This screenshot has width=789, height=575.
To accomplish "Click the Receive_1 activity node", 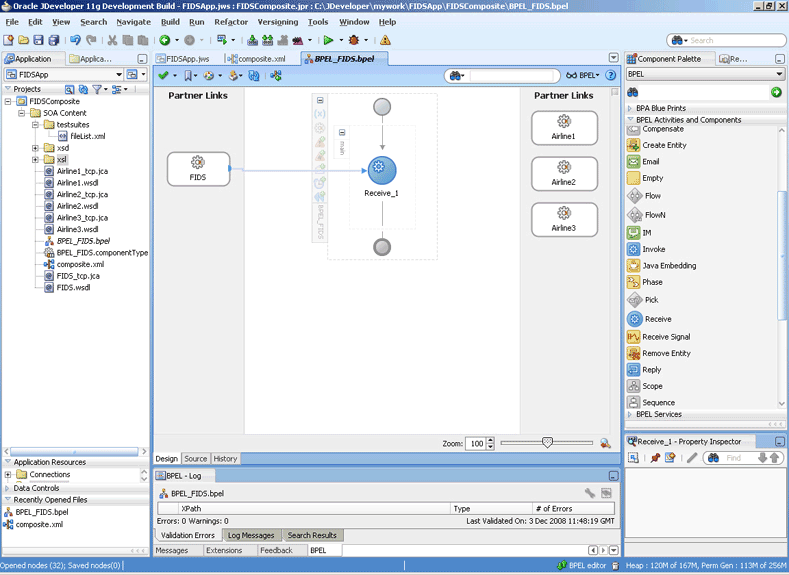I will (382, 171).
